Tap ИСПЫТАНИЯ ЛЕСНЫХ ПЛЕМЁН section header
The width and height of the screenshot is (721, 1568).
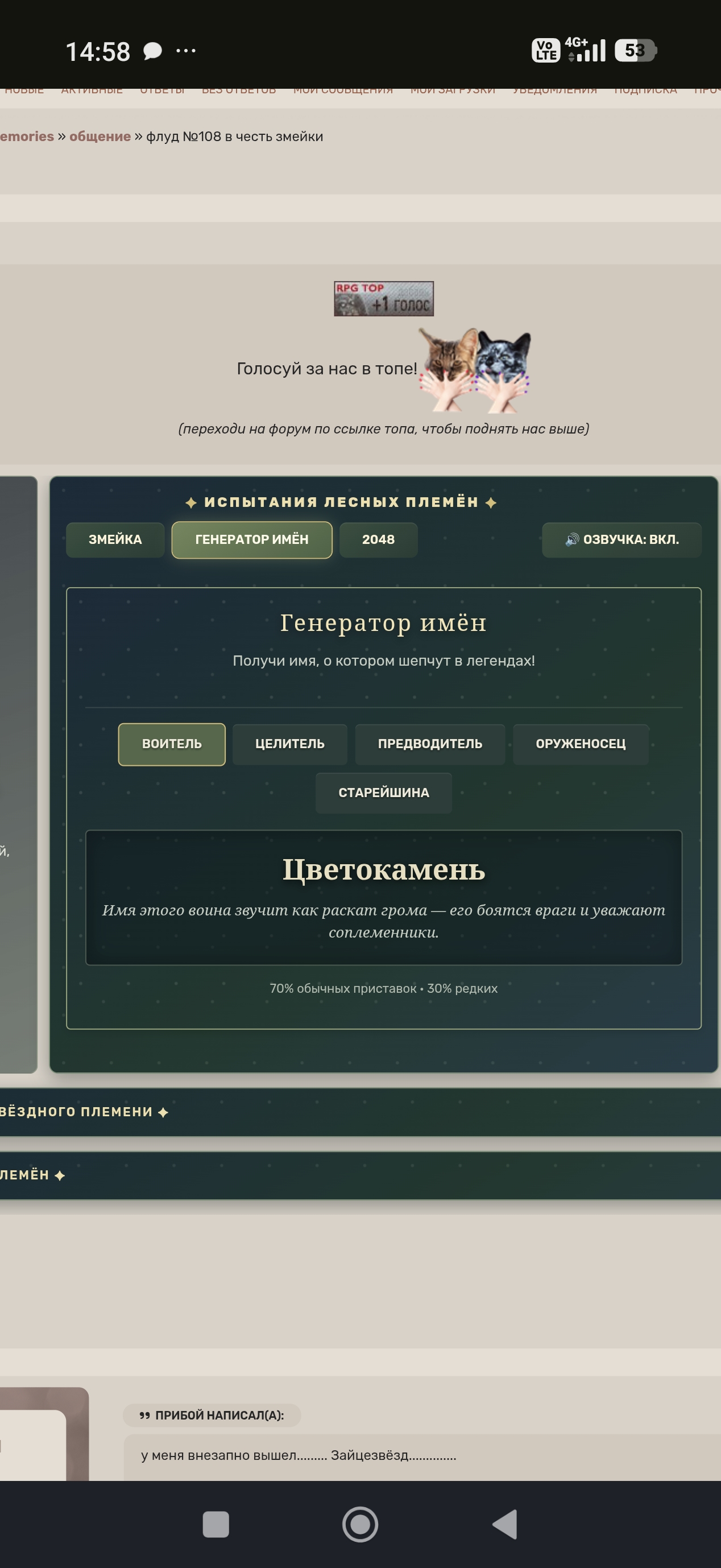(x=341, y=502)
